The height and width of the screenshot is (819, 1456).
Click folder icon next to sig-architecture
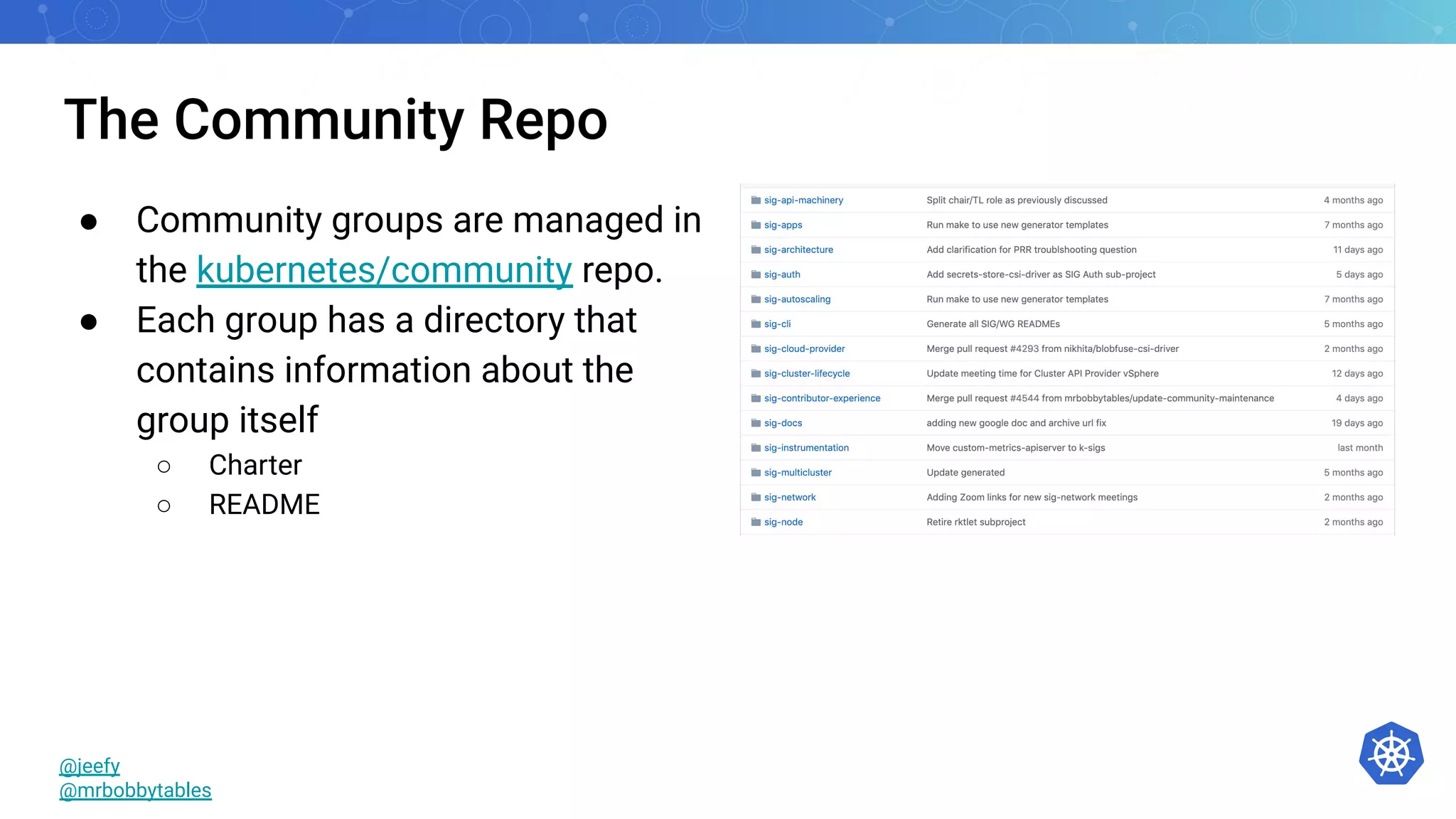pyautogui.click(x=756, y=250)
